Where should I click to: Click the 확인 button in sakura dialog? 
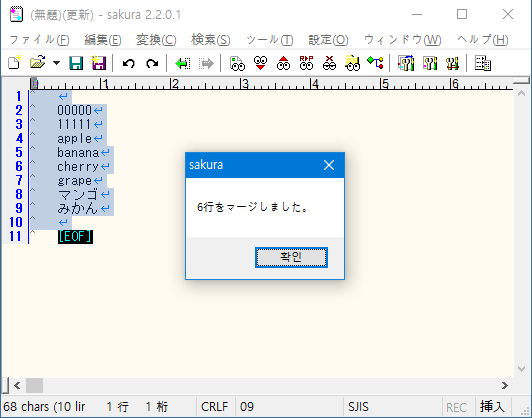tap(291, 257)
